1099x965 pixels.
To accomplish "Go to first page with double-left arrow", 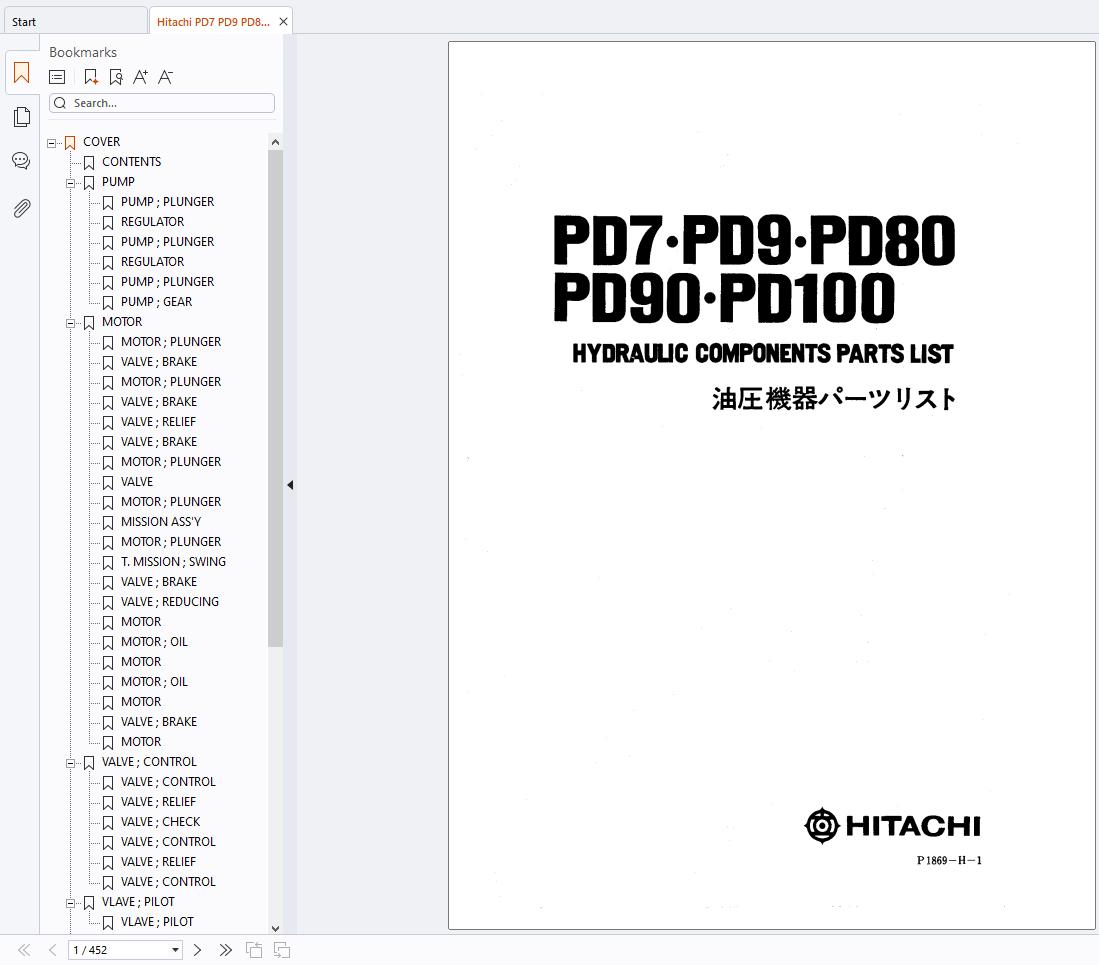I will [25, 950].
